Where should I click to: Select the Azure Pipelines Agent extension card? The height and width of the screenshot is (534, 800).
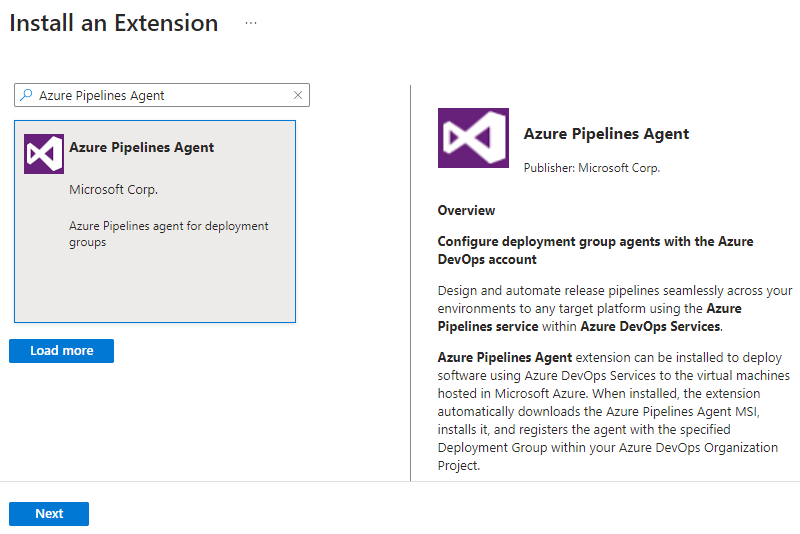pyautogui.click(x=155, y=221)
